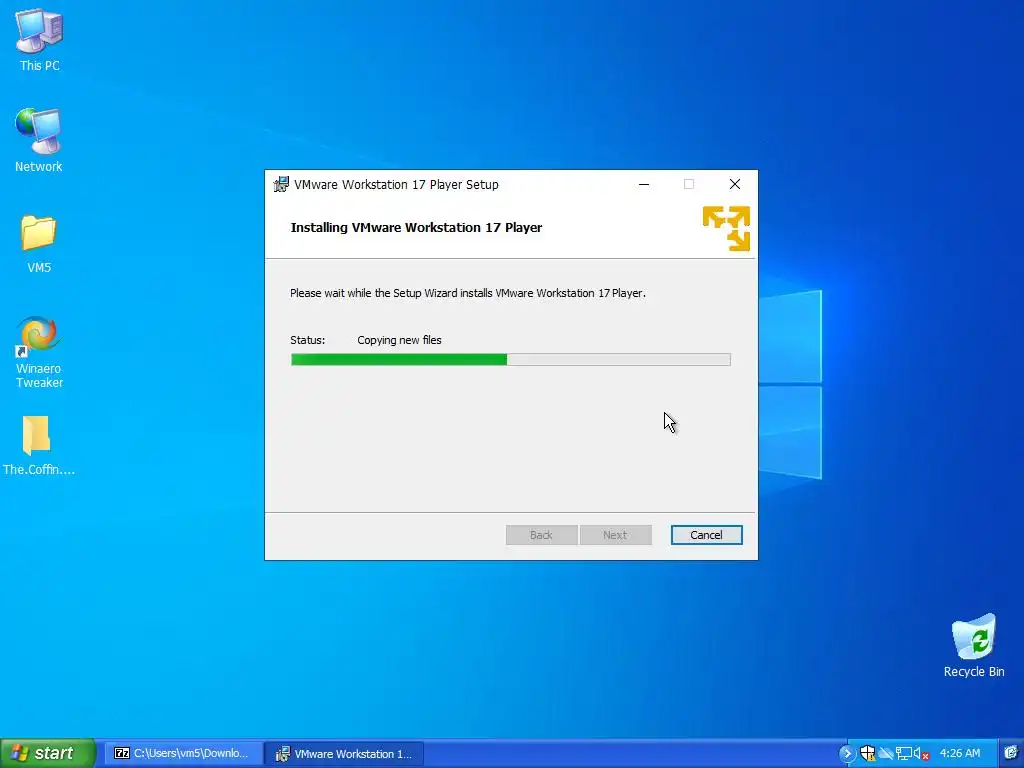Click the 'Please wait while the Setup Wizard' text

[x=468, y=293]
